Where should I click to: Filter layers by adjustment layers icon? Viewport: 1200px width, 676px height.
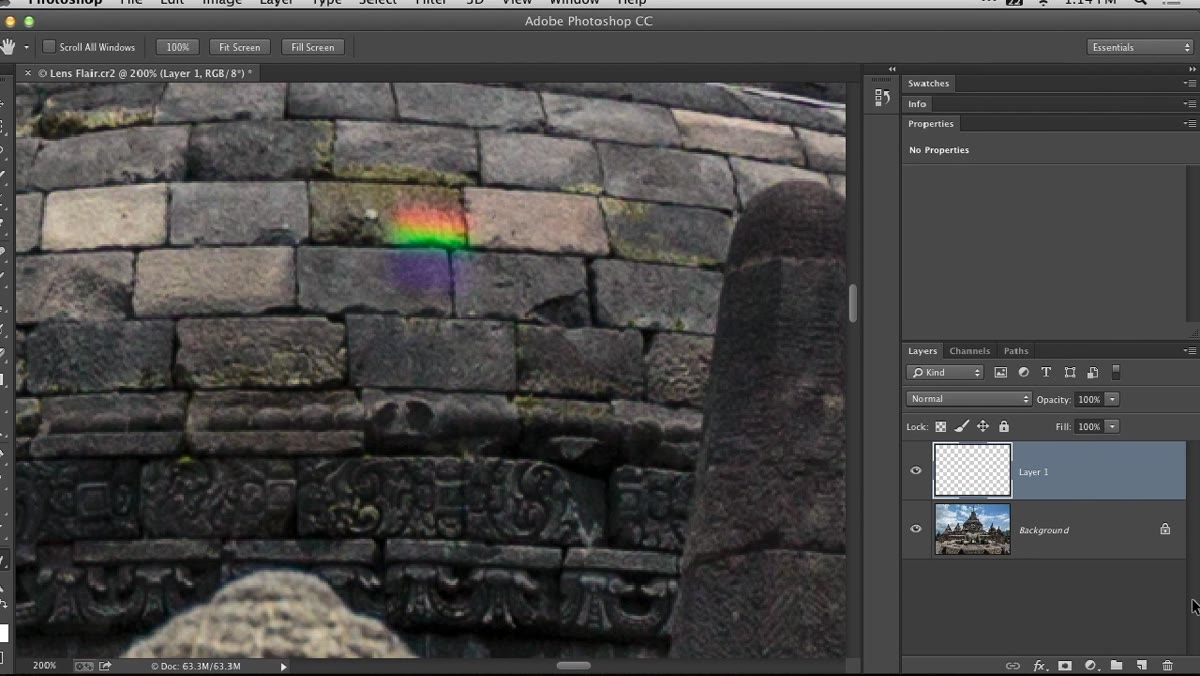(x=1023, y=372)
